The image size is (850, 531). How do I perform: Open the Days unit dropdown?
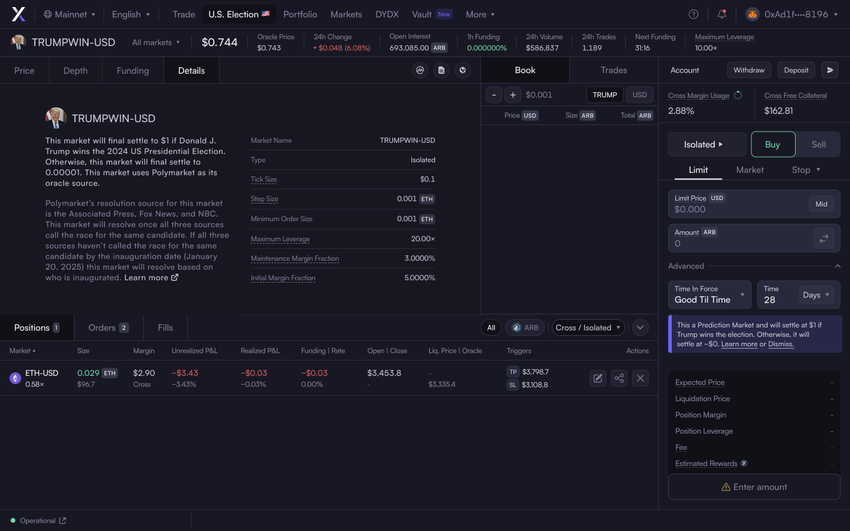816,295
